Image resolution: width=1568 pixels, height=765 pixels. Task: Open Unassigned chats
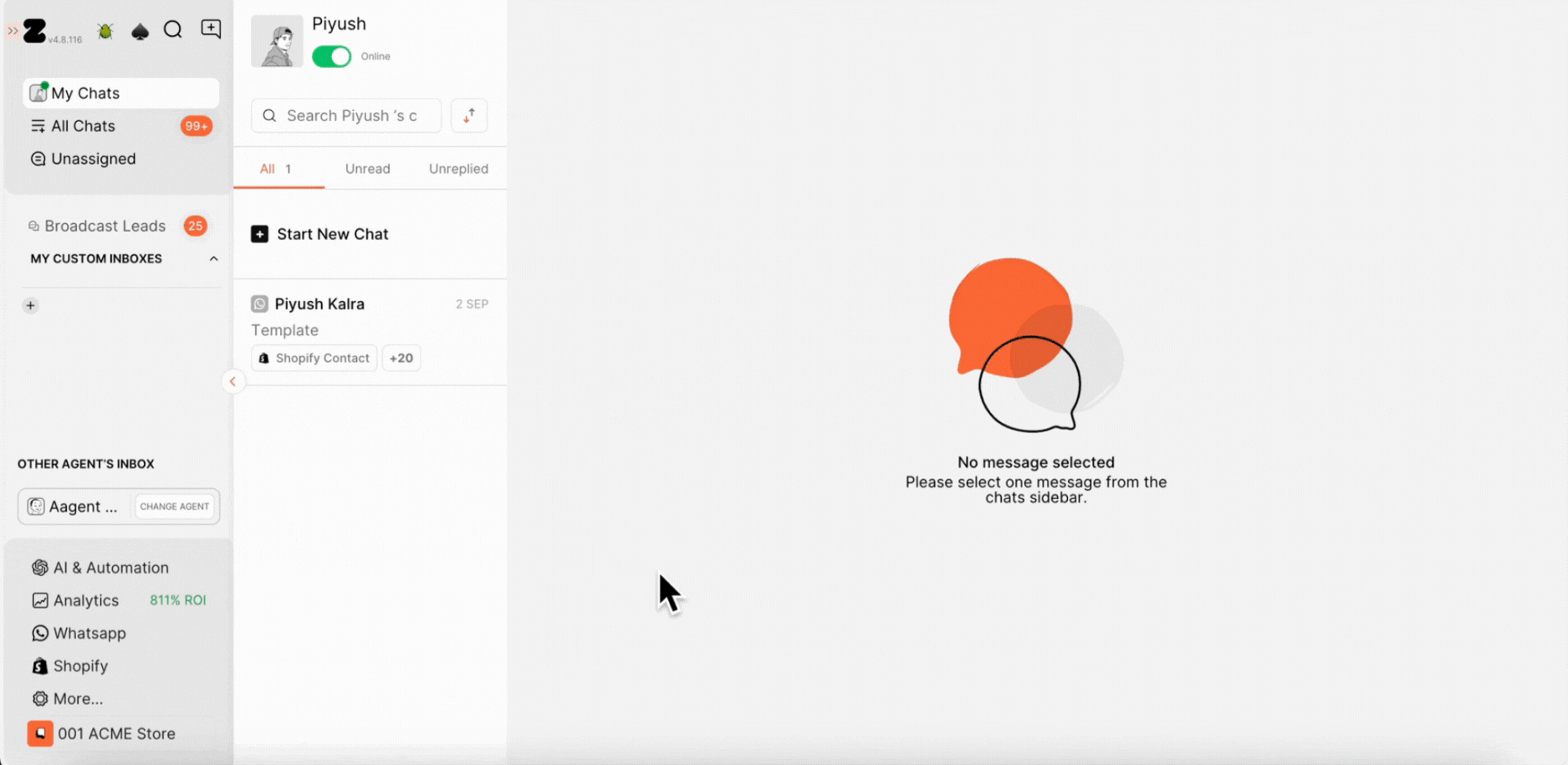click(x=120, y=159)
